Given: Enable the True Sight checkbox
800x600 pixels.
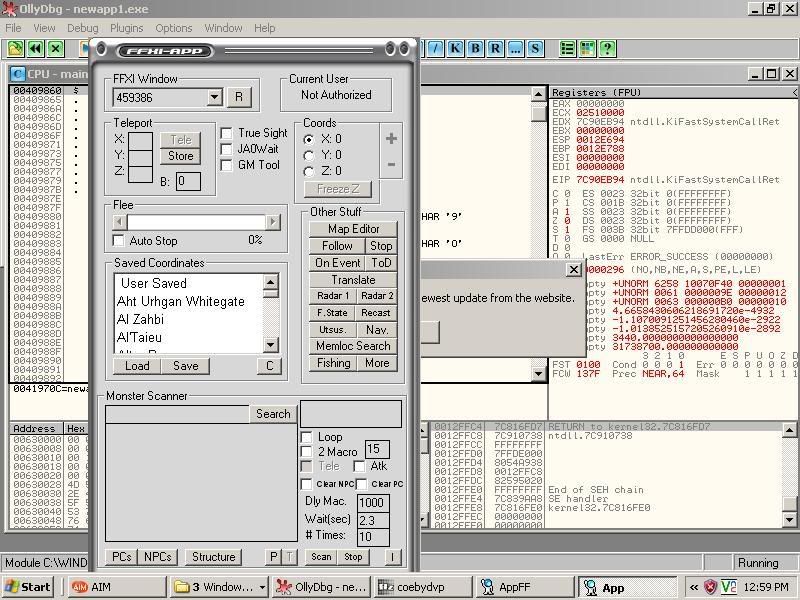Looking at the screenshot, I should tap(226, 134).
